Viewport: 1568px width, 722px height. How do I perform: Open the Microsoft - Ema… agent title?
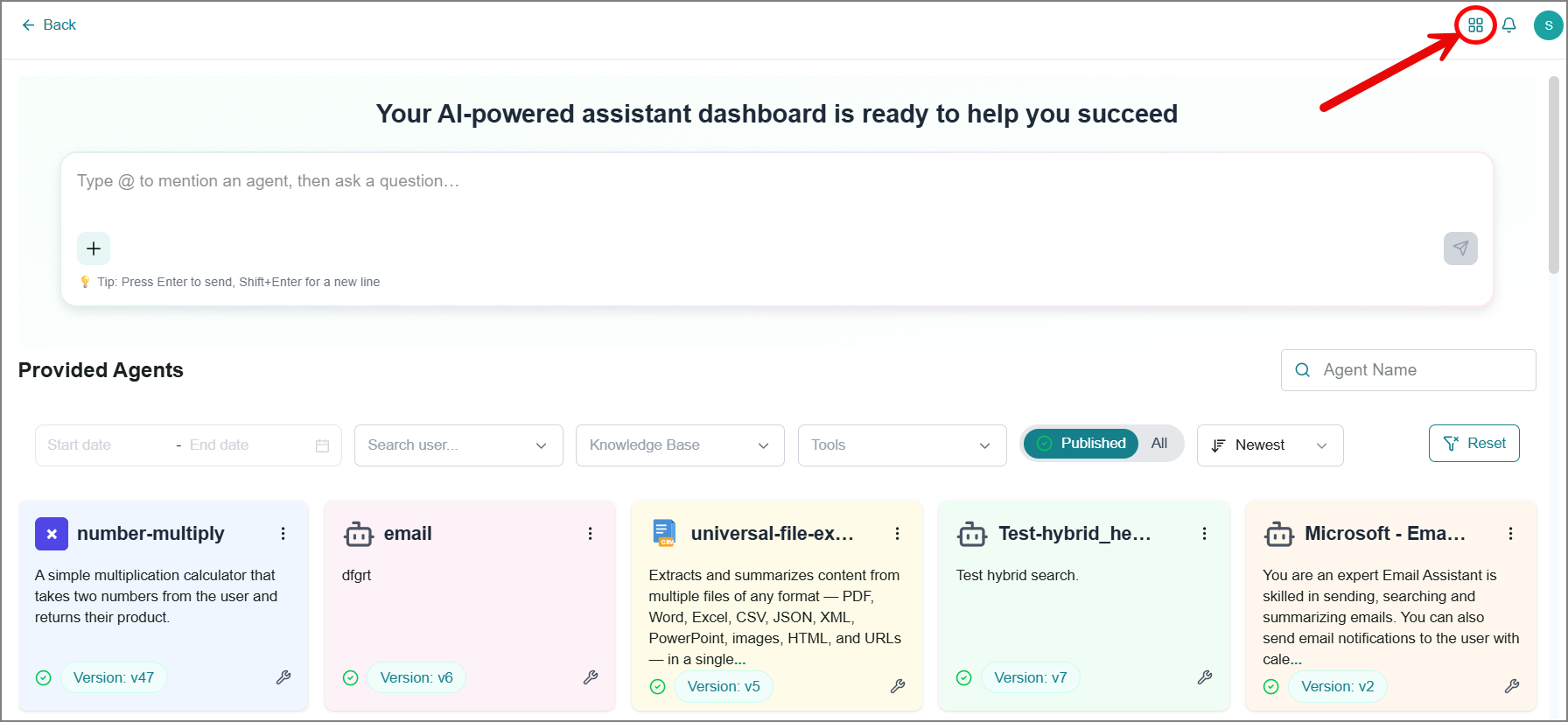1385,534
